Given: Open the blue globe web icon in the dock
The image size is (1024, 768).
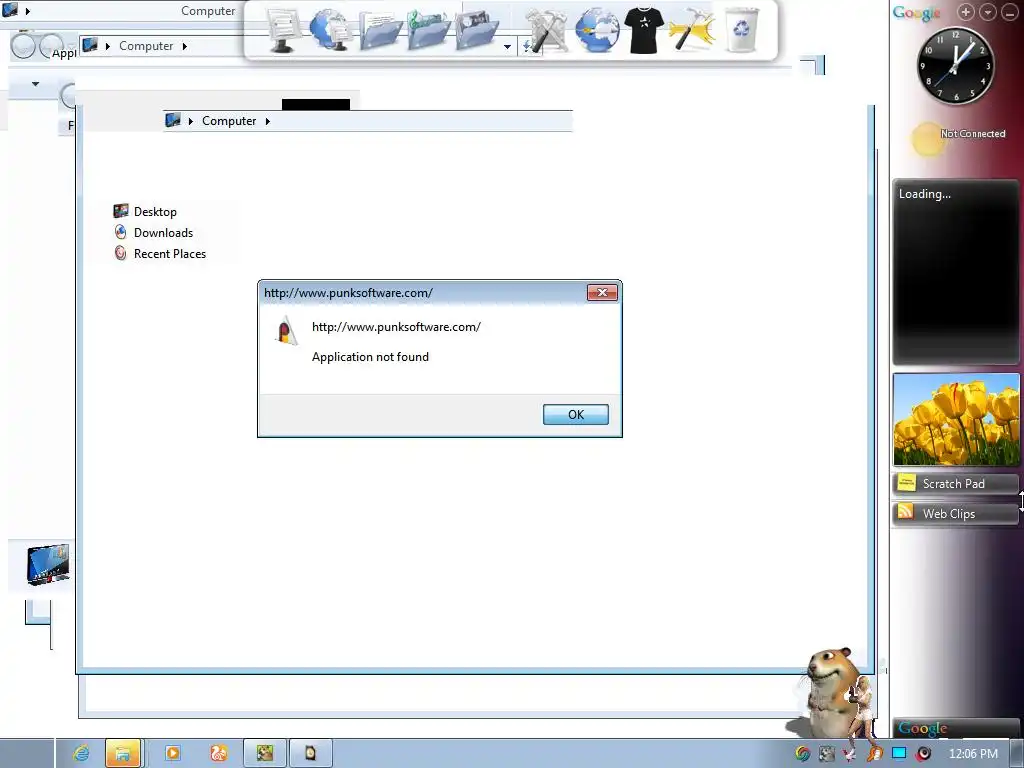Looking at the screenshot, I should coord(596,30).
